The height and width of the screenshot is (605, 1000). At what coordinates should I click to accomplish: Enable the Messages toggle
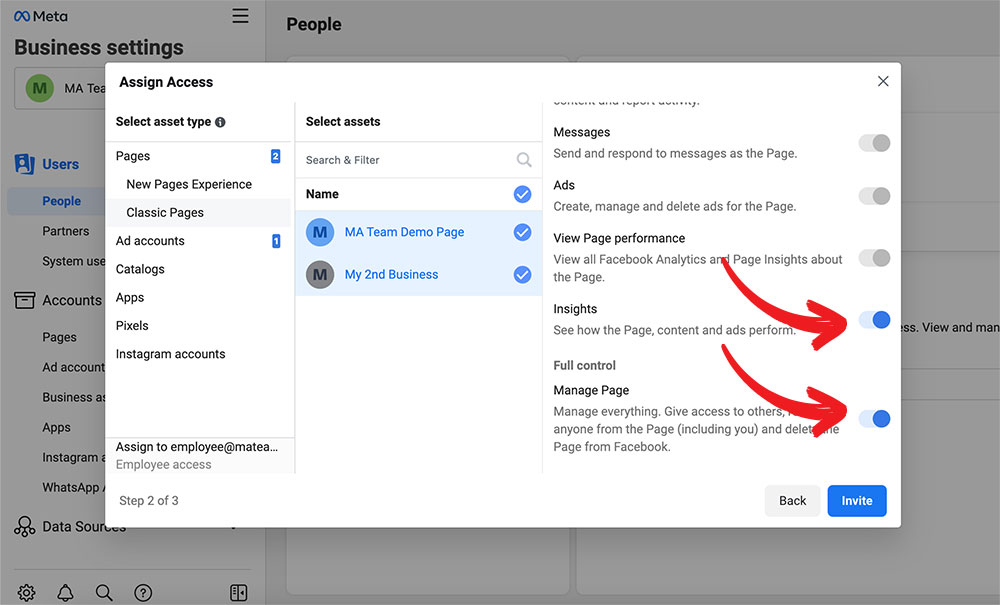[874, 143]
